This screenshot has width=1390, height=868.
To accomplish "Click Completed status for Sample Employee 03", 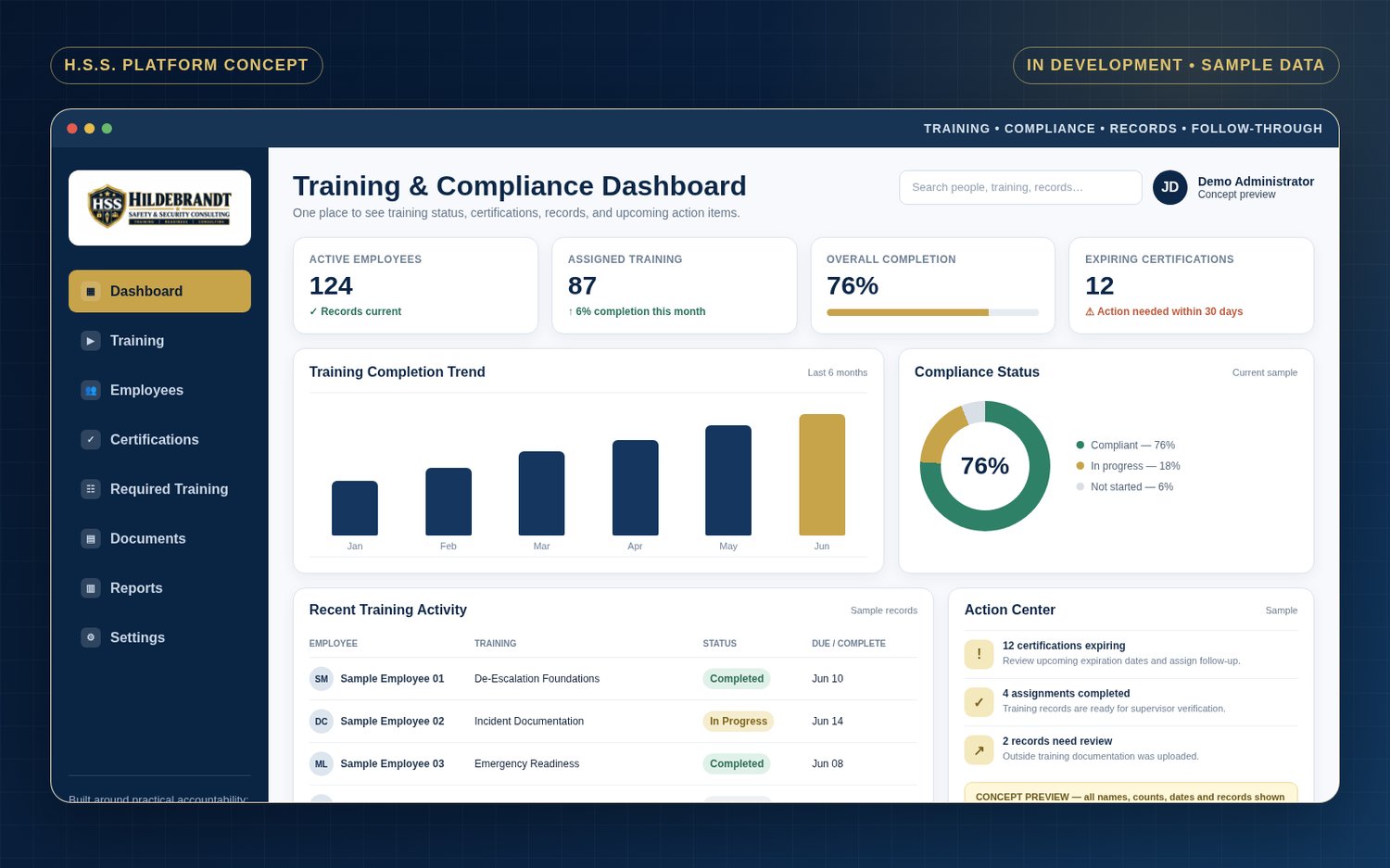I will tap(737, 764).
